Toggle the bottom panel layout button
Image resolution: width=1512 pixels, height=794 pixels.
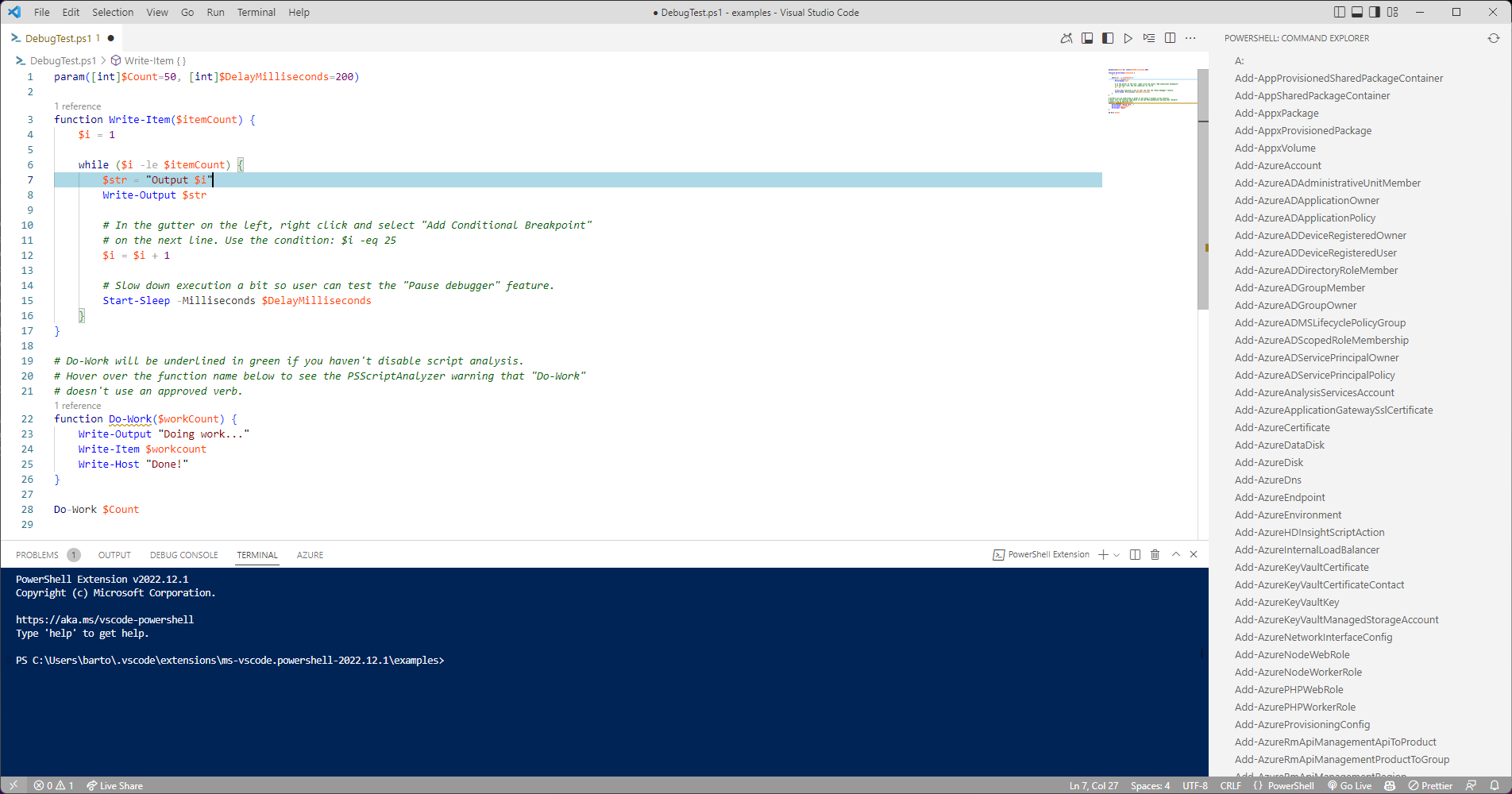click(x=1357, y=12)
